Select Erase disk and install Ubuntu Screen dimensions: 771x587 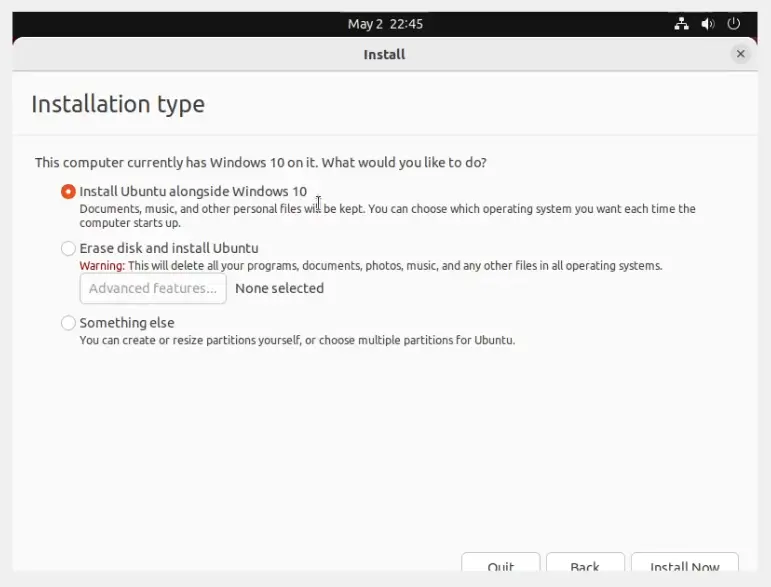coord(68,248)
